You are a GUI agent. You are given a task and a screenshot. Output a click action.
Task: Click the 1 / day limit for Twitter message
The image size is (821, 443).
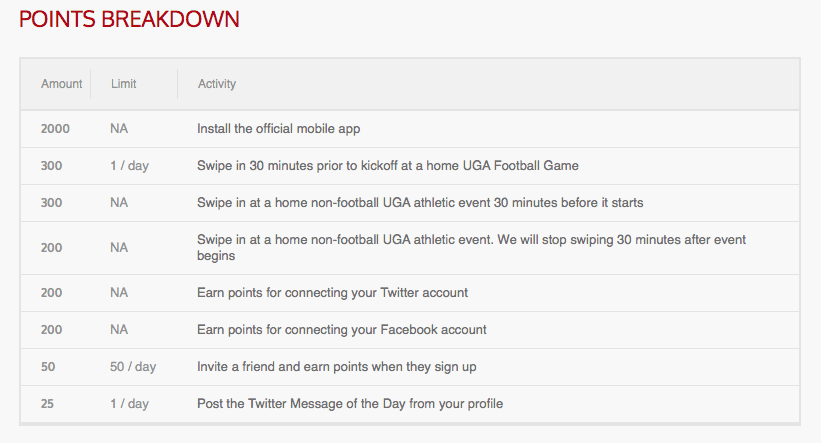click(129, 404)
